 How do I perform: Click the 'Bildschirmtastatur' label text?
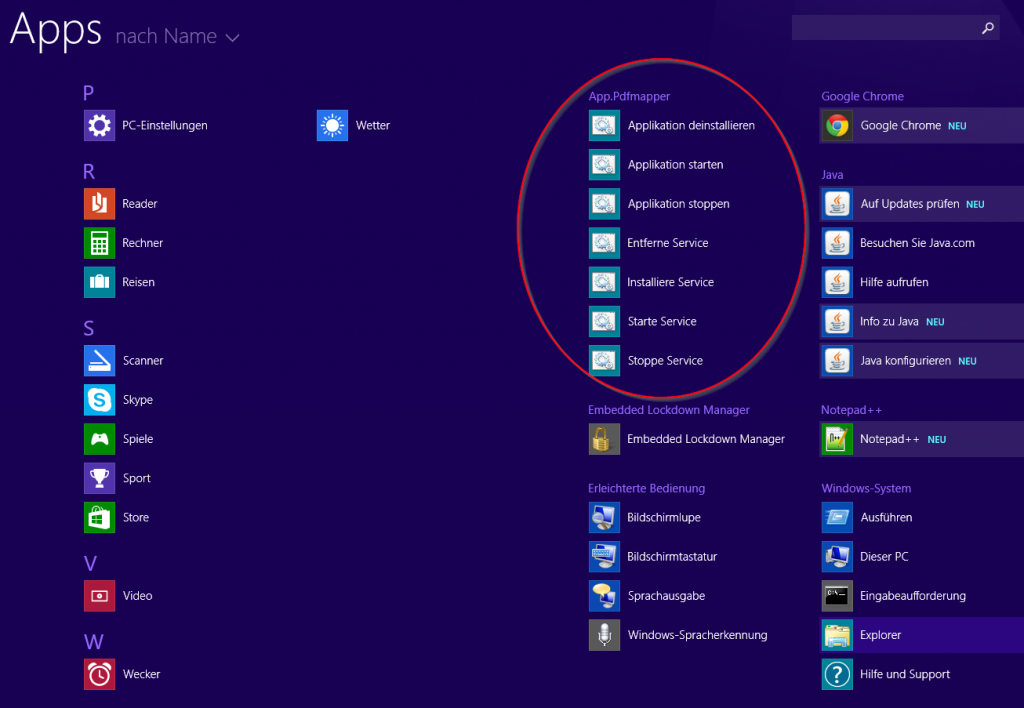coord(672,556)
